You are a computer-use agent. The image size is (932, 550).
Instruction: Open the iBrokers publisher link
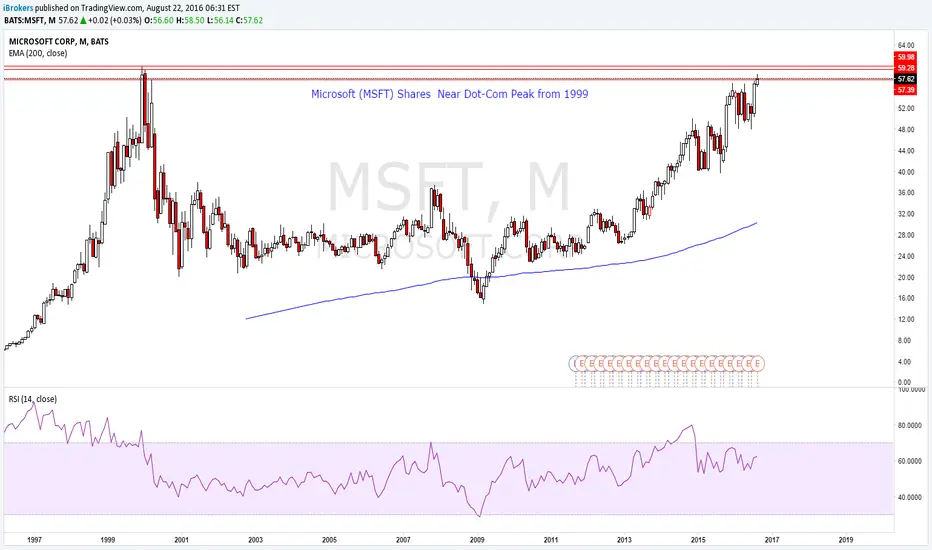click(18, 8)
